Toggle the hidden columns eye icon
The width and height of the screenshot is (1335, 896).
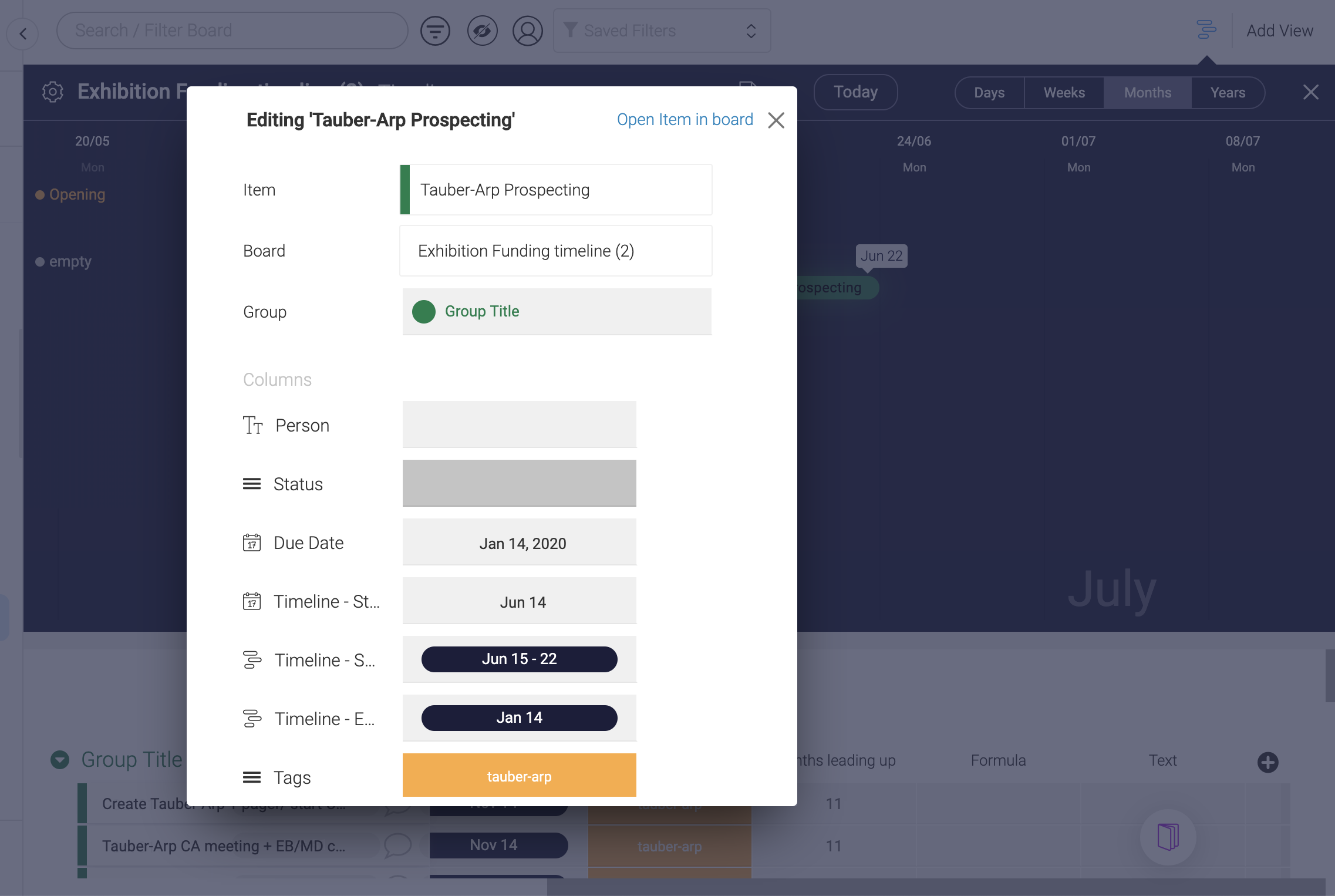coord(482,31)
